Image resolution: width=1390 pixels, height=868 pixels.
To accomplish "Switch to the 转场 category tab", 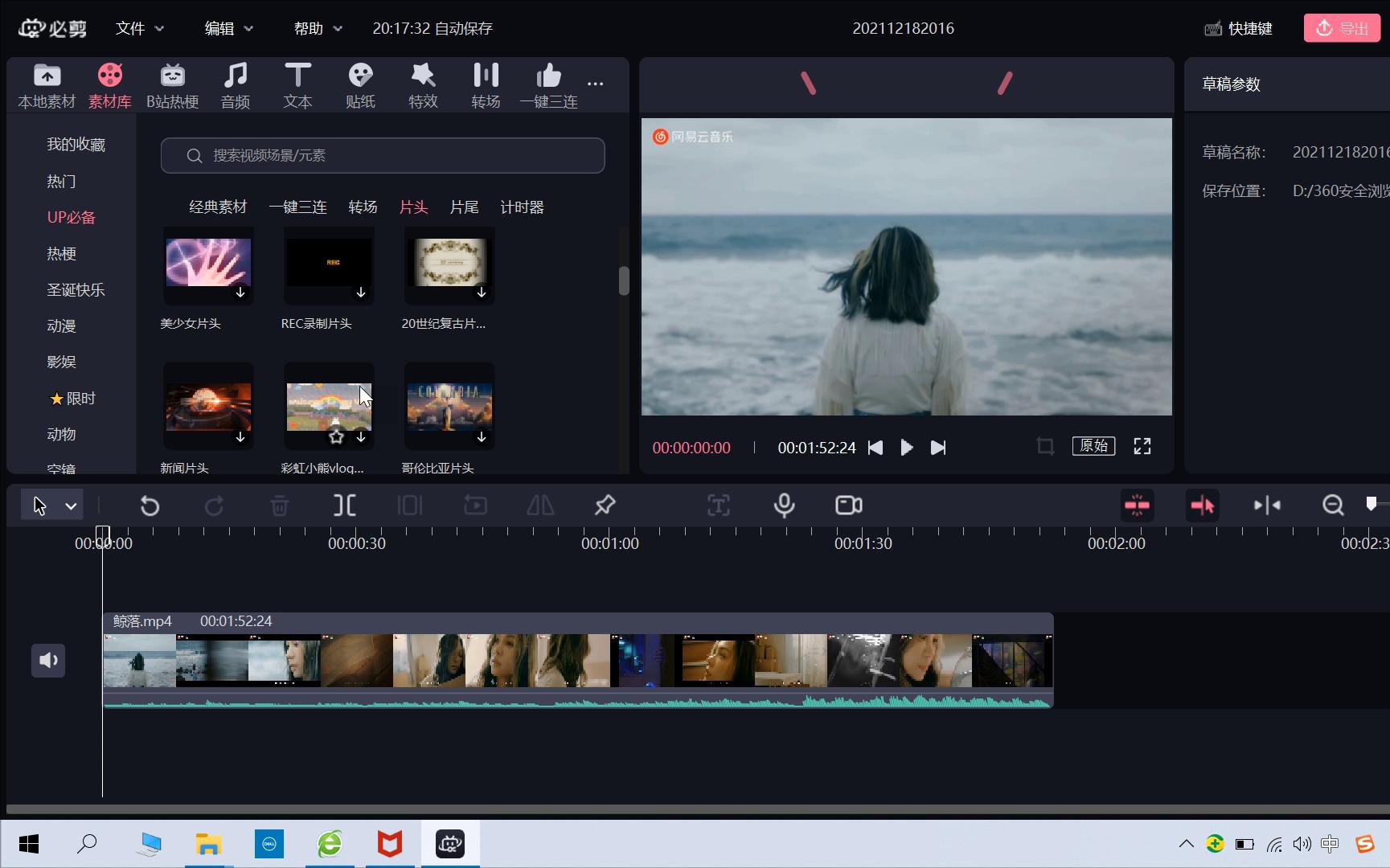I will 363,207.
